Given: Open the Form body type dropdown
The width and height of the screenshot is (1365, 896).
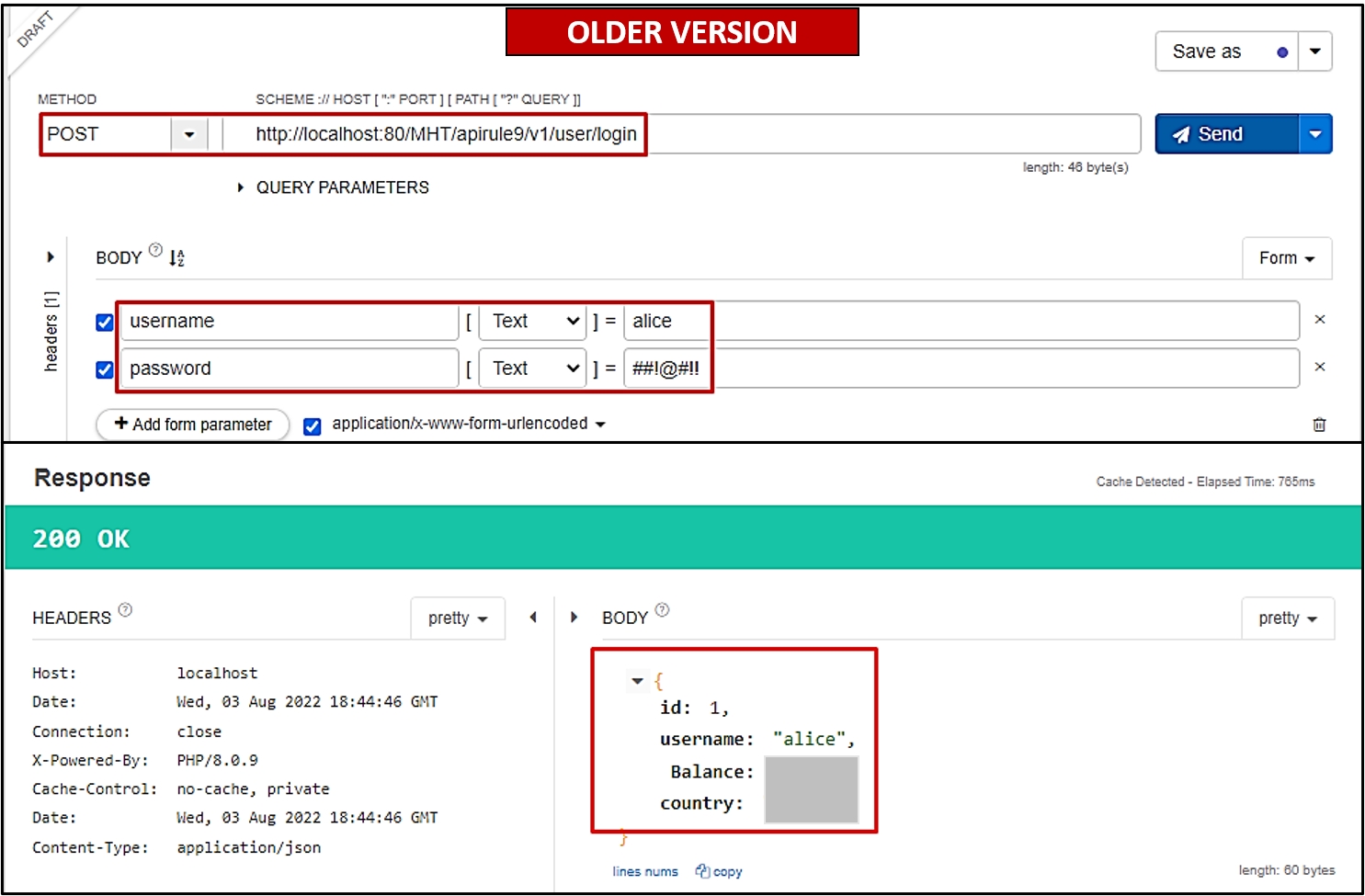Looking at the screenshot, I should point(1286,258).
